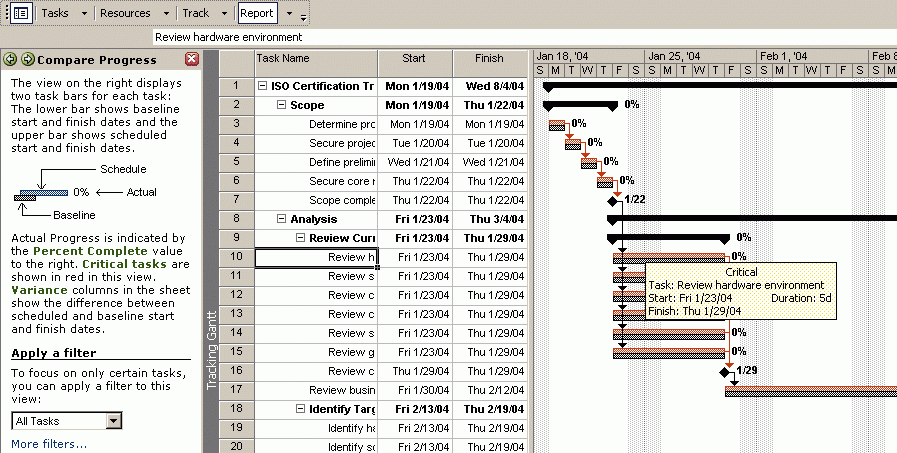Expand the Report dropdown arrow

click(289, 13)
